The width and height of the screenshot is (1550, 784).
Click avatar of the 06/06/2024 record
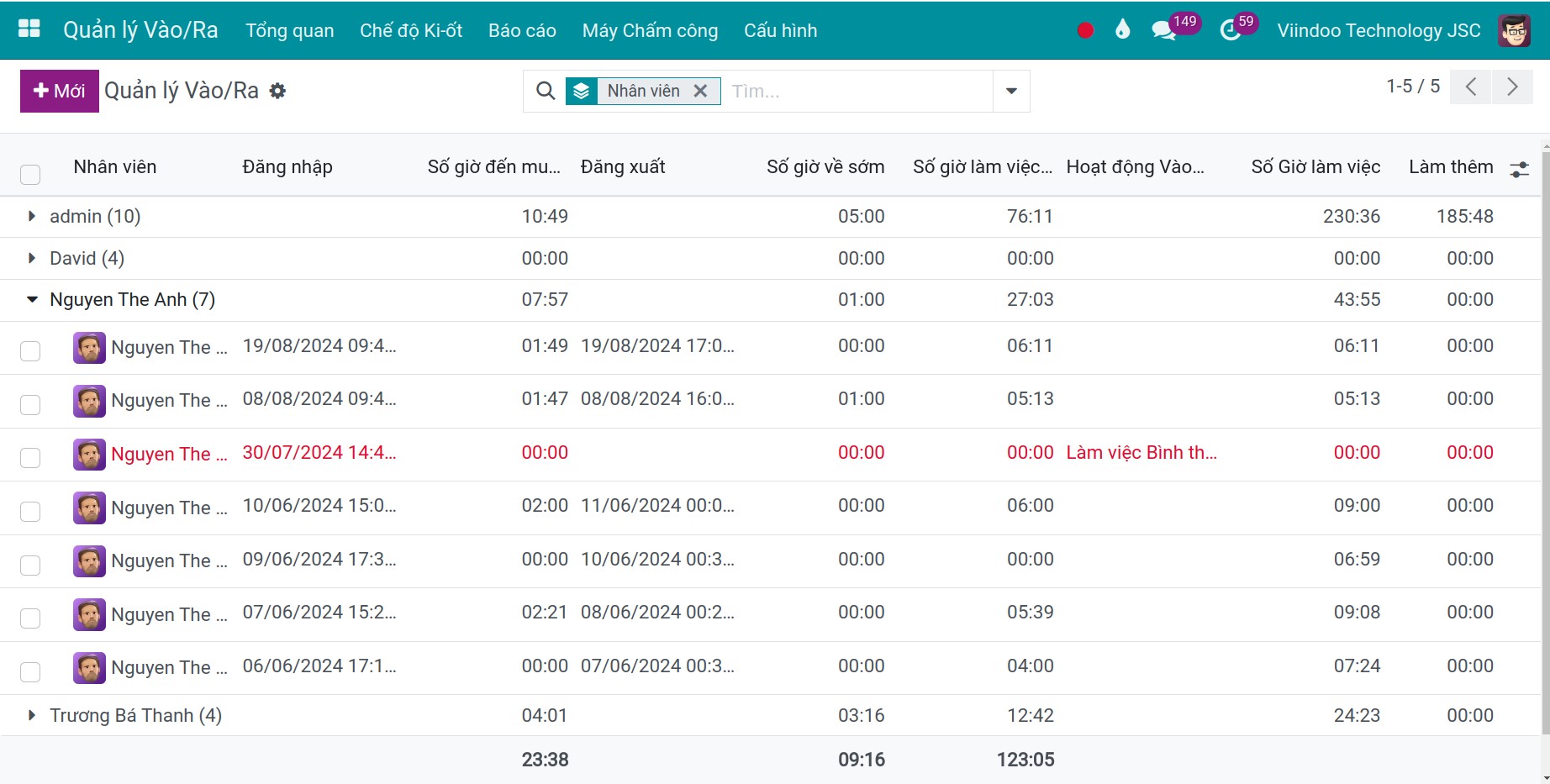(89, 667)
